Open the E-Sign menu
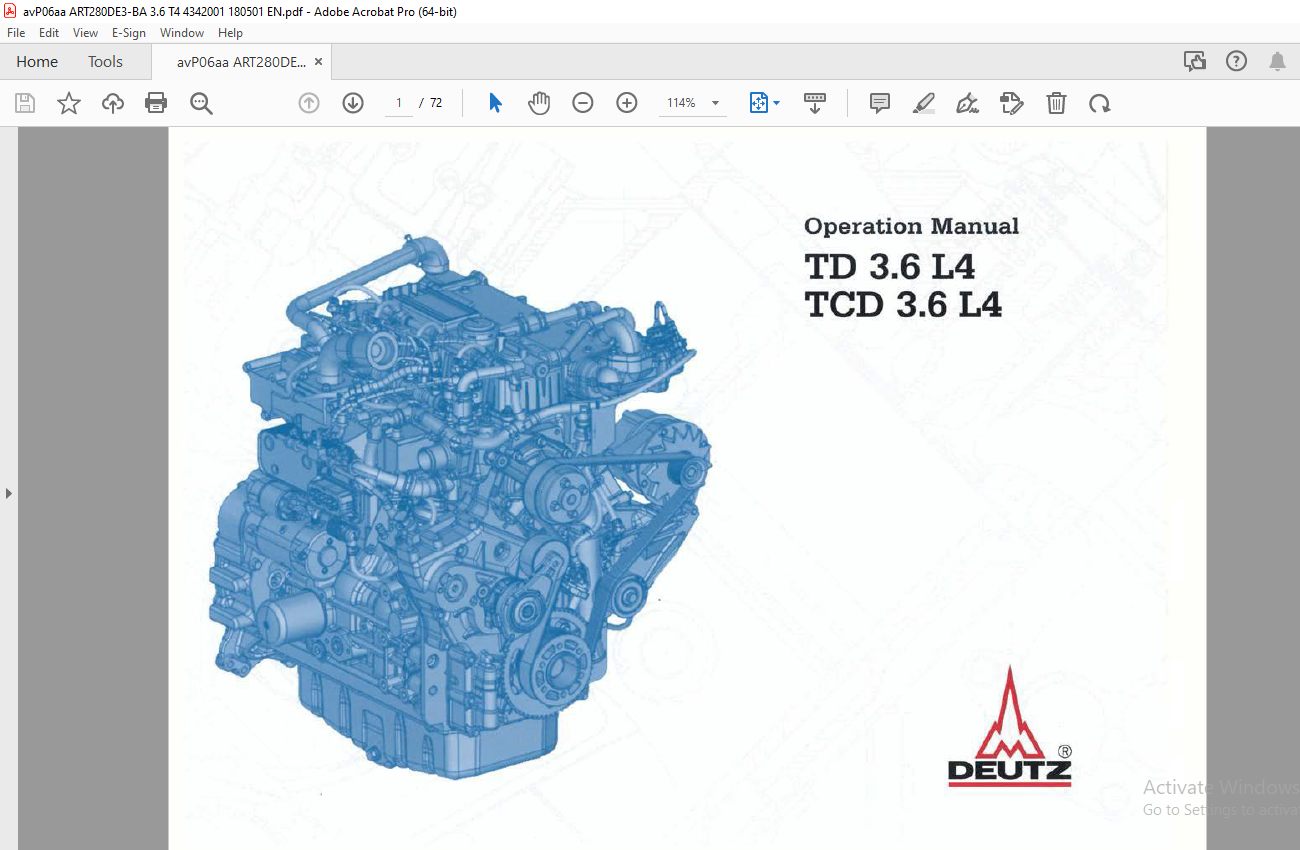1300x850 pixels. point(129,33)
